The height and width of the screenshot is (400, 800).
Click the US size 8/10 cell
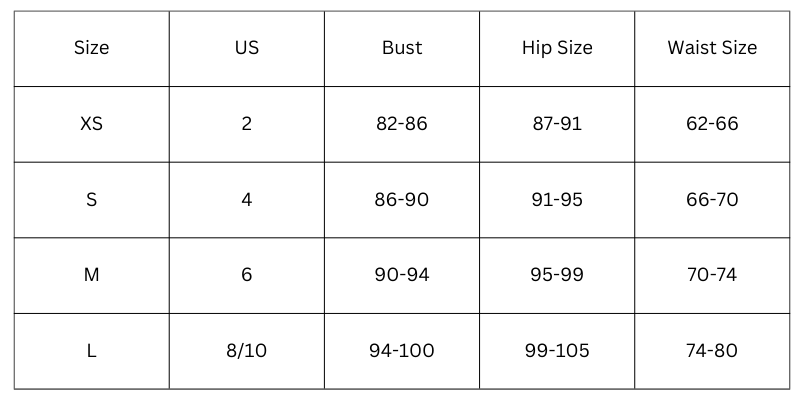click(246, 351)
